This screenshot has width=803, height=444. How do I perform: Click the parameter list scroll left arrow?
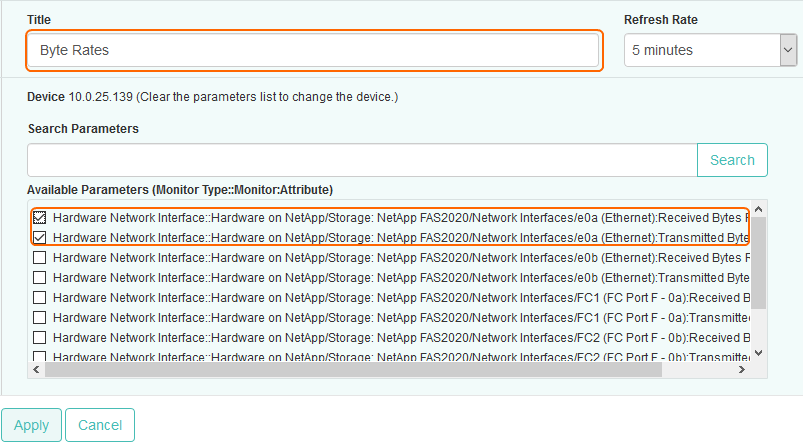[37, 369]
